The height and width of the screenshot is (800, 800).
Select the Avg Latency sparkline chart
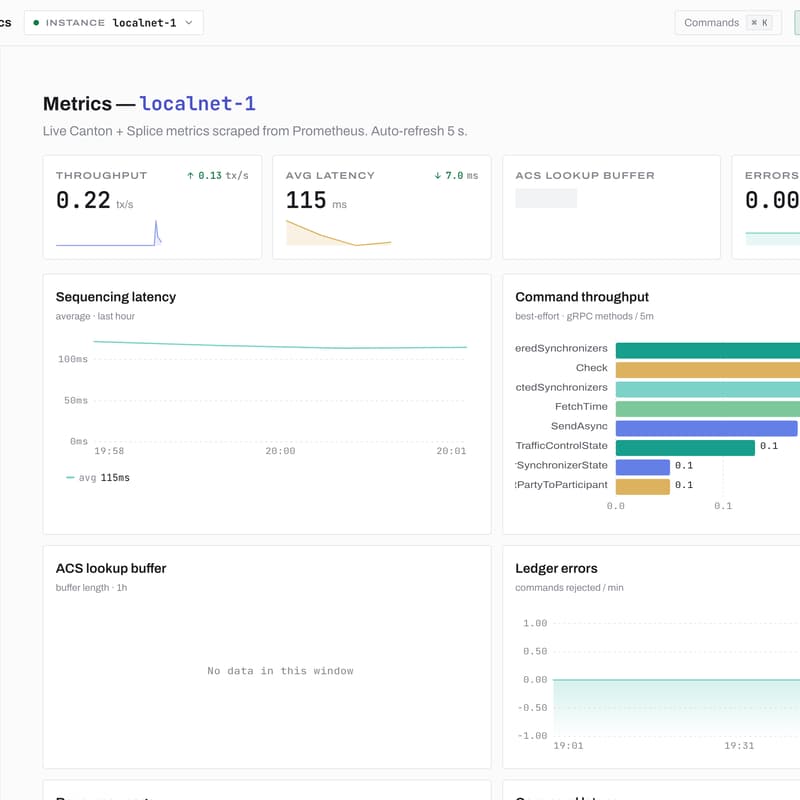(x=339, y=233)
